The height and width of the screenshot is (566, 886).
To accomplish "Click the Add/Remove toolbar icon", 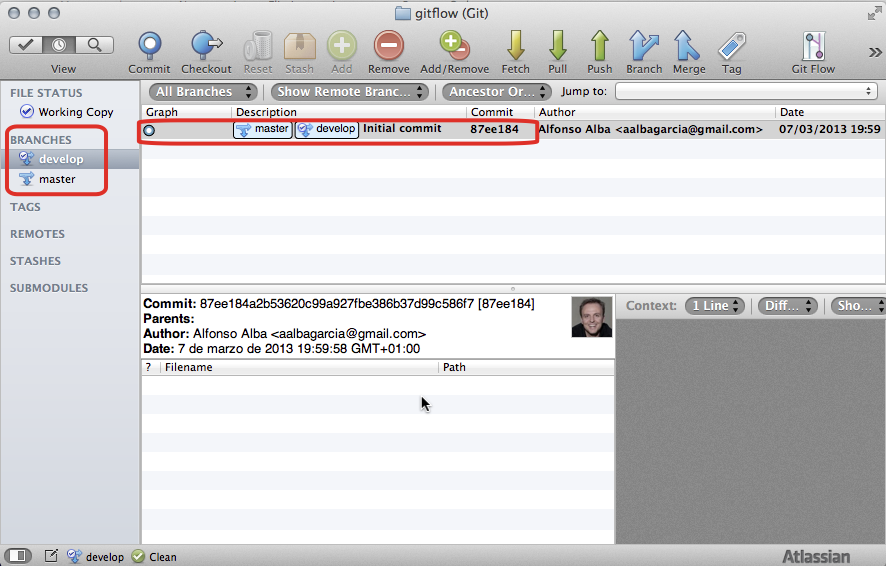I will pos(454,46).
